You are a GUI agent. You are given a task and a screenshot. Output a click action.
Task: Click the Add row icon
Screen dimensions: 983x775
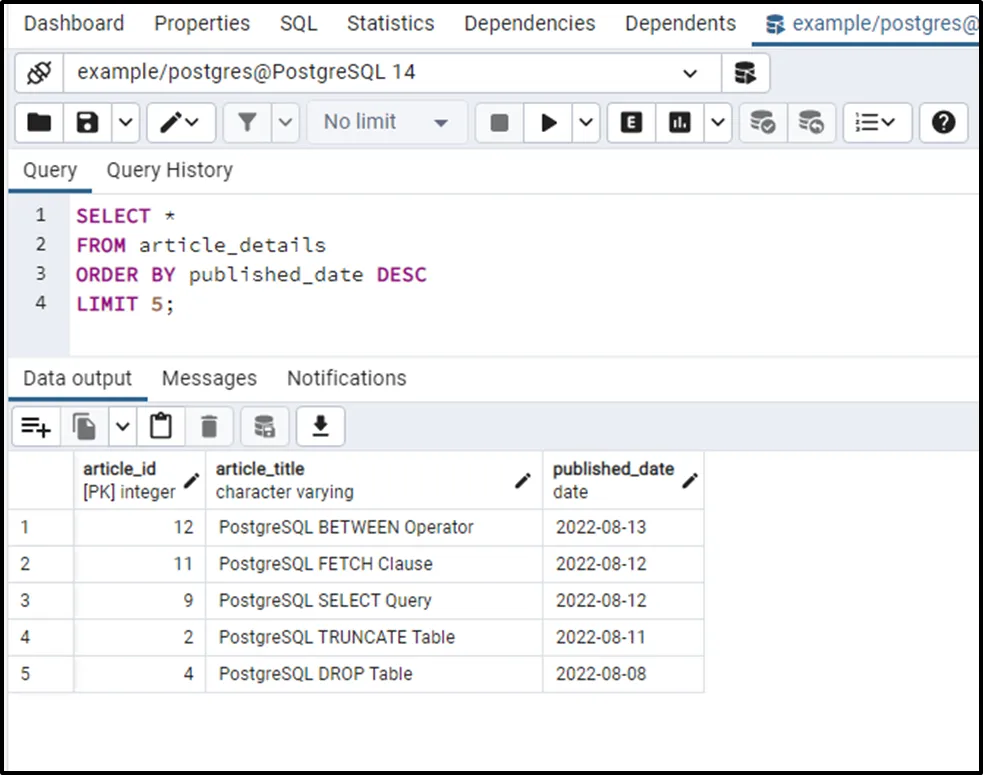36,427
